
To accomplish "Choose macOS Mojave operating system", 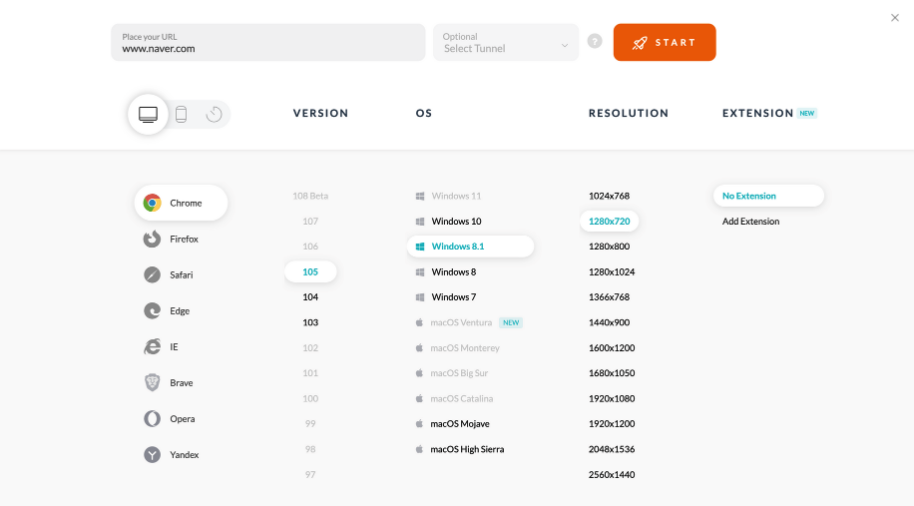I will (452, 424).
